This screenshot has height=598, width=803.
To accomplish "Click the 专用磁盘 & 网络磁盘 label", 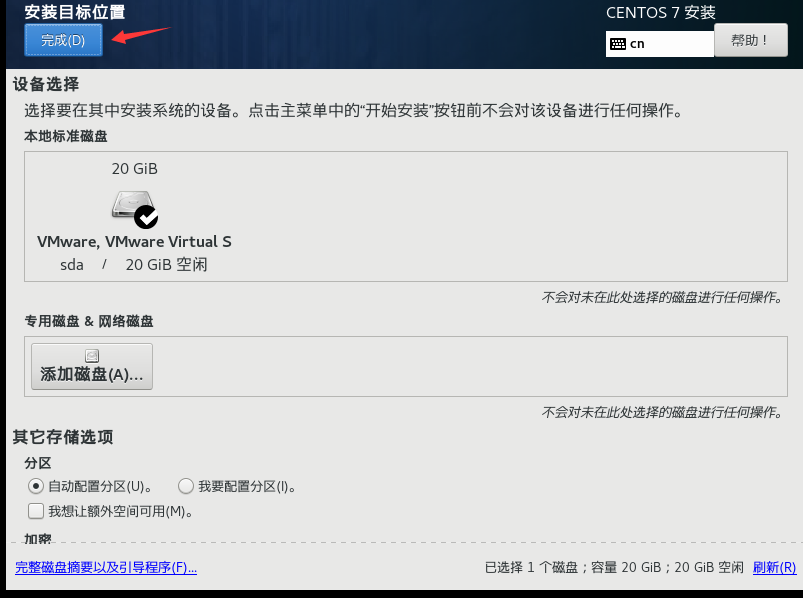I will pos(89,321).
